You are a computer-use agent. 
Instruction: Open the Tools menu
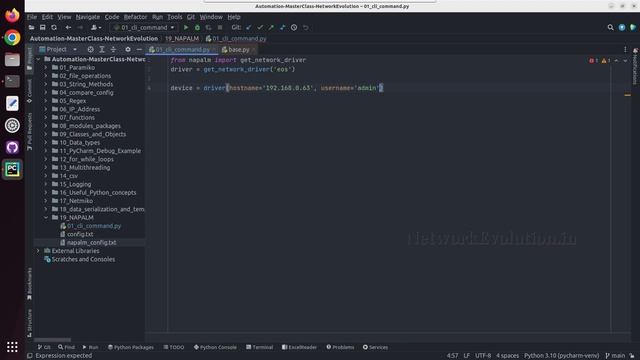[x=174, y=17]
